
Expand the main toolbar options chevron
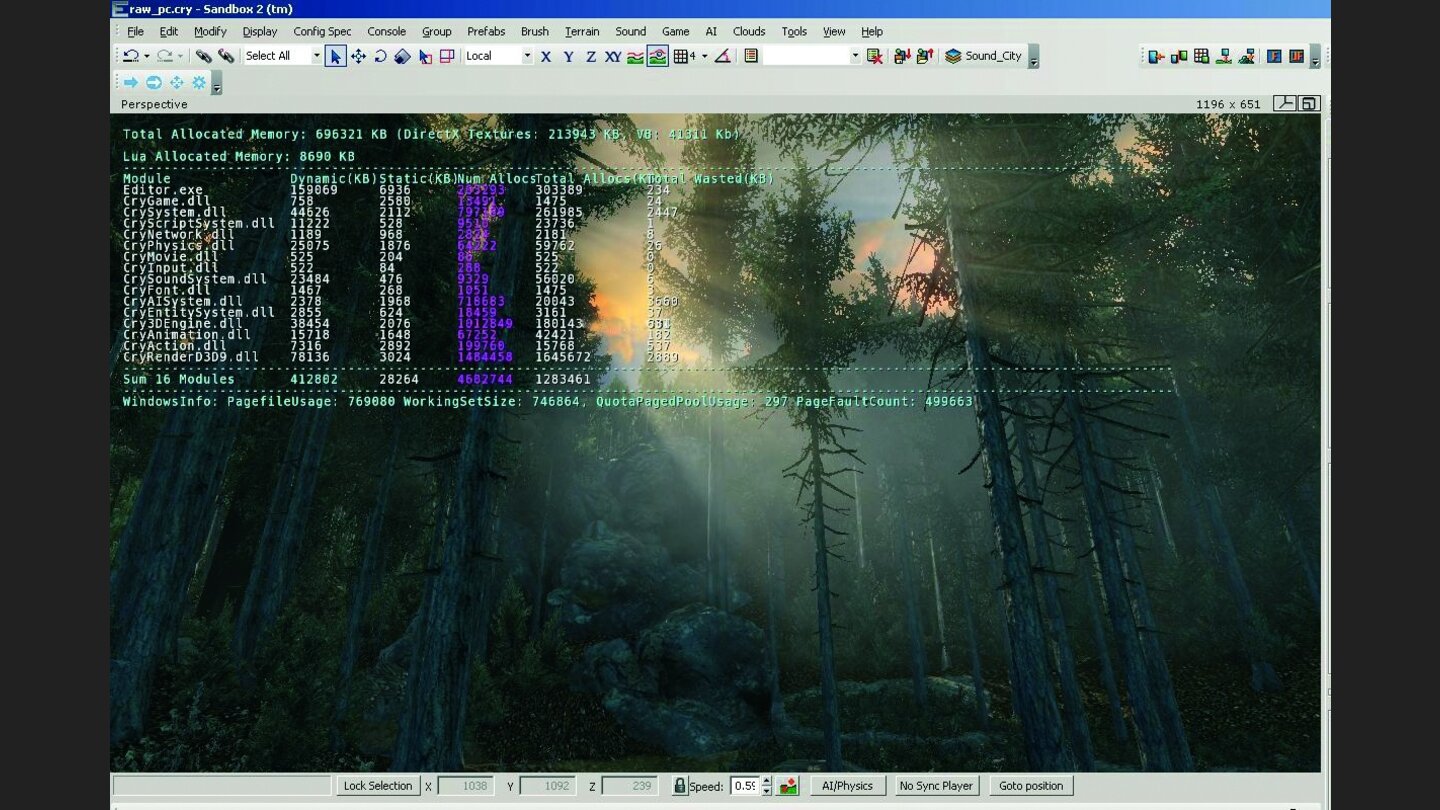[x=1033, y=57]
